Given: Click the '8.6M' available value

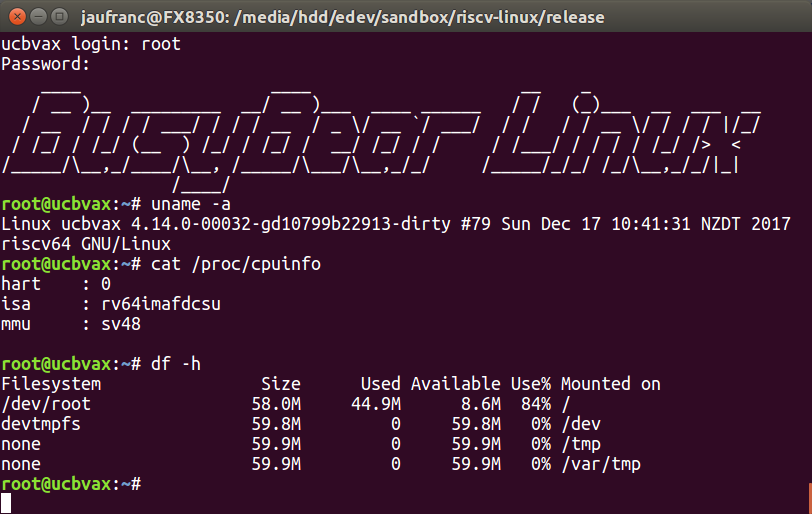Looking at the screenshot, I should (481, 404).
